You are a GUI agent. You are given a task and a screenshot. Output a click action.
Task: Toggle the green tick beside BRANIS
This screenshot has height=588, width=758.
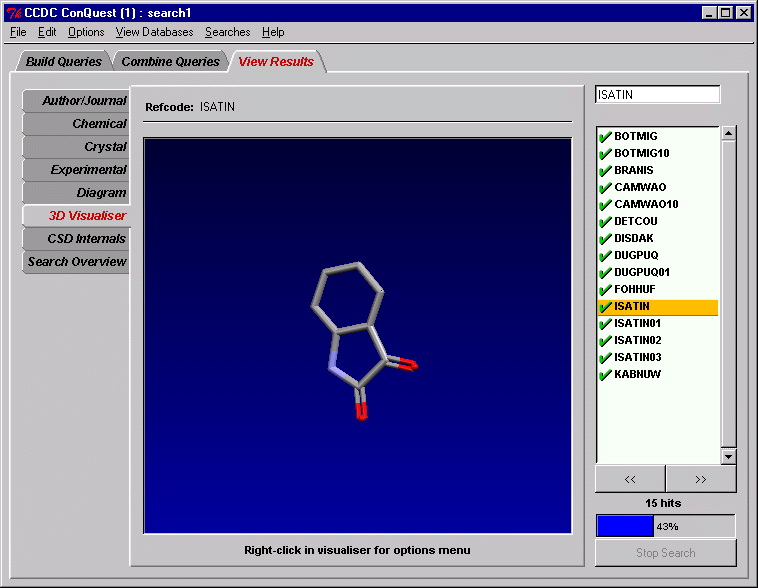point(605,171)
